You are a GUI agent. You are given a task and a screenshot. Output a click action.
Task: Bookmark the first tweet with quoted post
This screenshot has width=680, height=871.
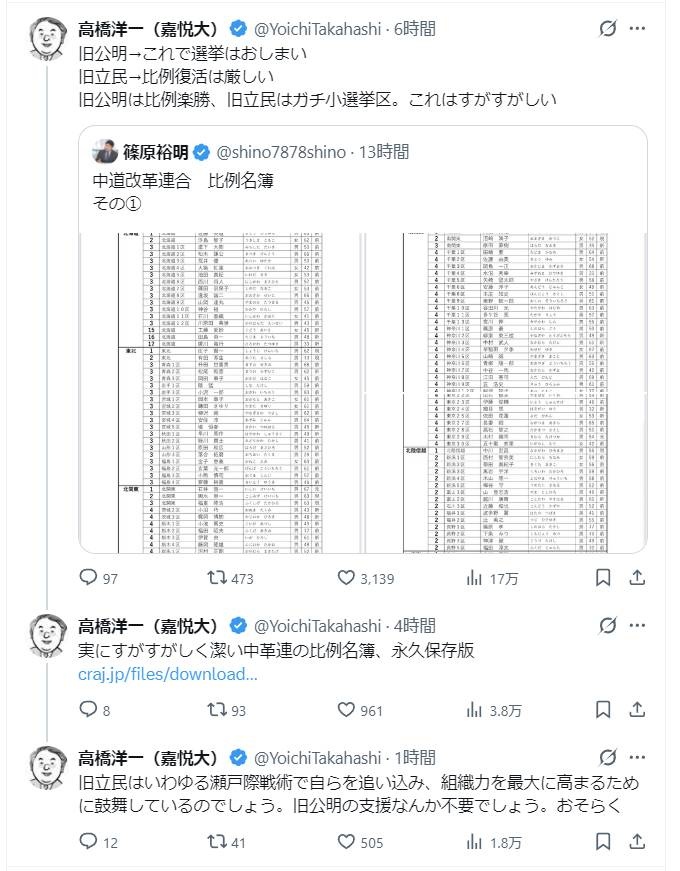click(603, 578)
